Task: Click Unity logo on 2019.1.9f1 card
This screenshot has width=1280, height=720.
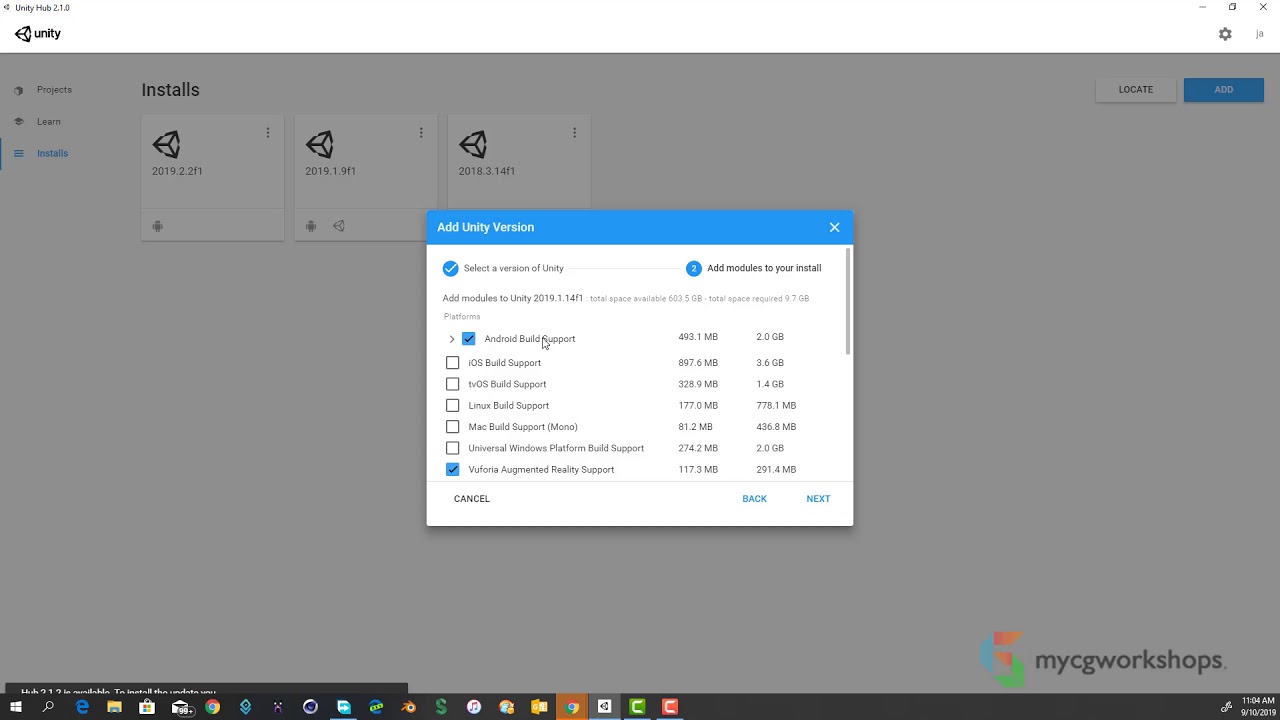Action: point(320,145)
